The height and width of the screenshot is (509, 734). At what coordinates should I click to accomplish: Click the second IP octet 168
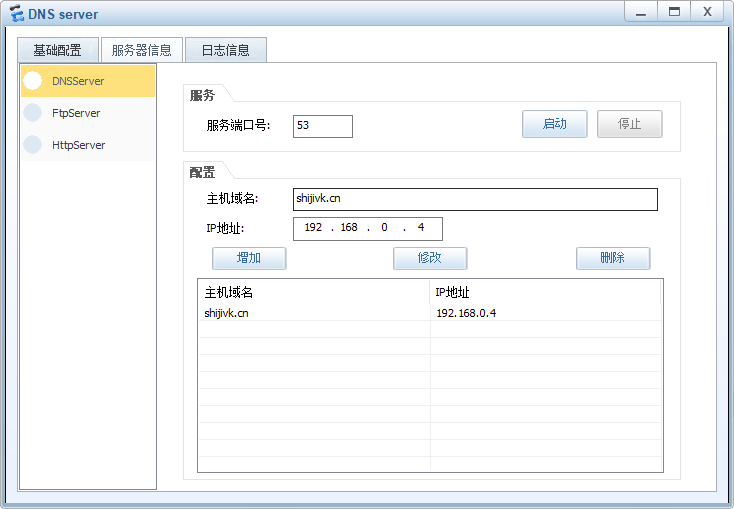[349, 228]
